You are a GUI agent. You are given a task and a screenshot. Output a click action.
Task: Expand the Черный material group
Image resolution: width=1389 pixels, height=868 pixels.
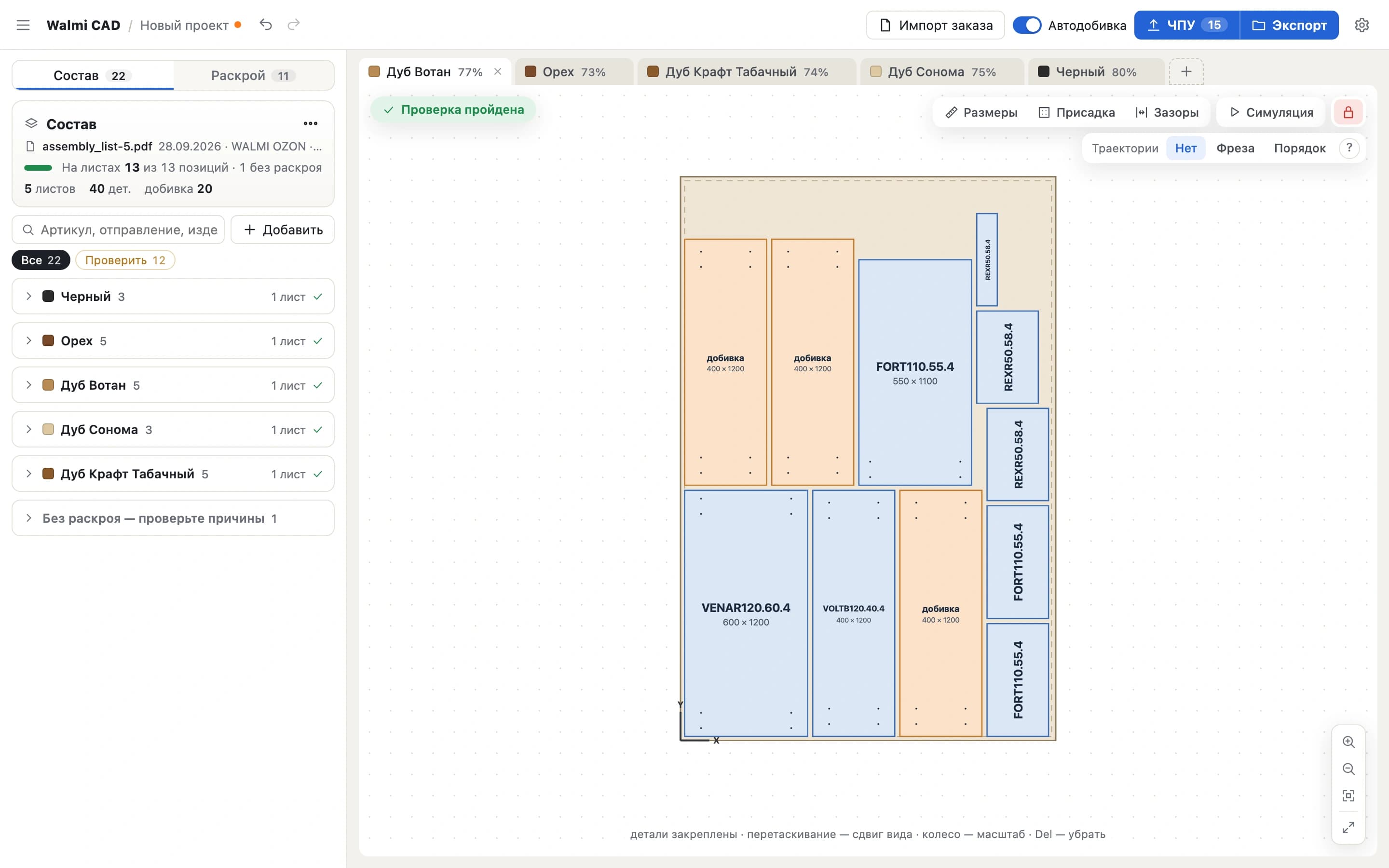pos(173,296)
